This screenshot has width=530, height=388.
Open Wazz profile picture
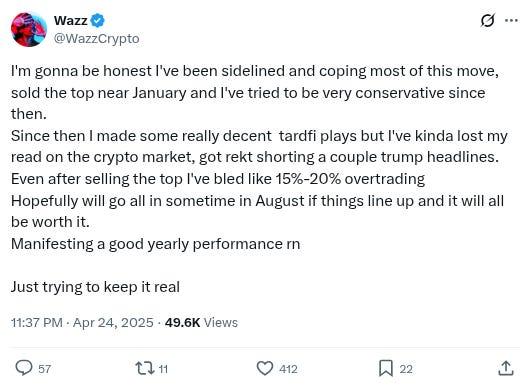[29, 29]
